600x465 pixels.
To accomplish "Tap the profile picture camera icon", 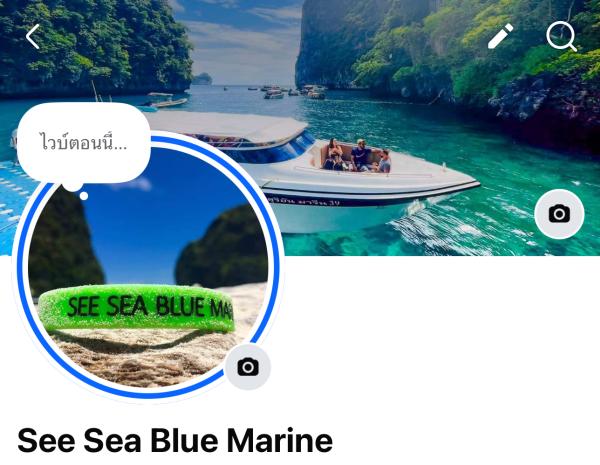I will click(x=248, y=367).
